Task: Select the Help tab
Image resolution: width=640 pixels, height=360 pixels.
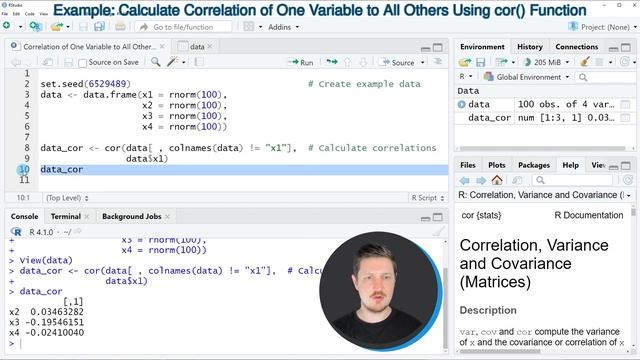Action: click(x=570, y=165)
